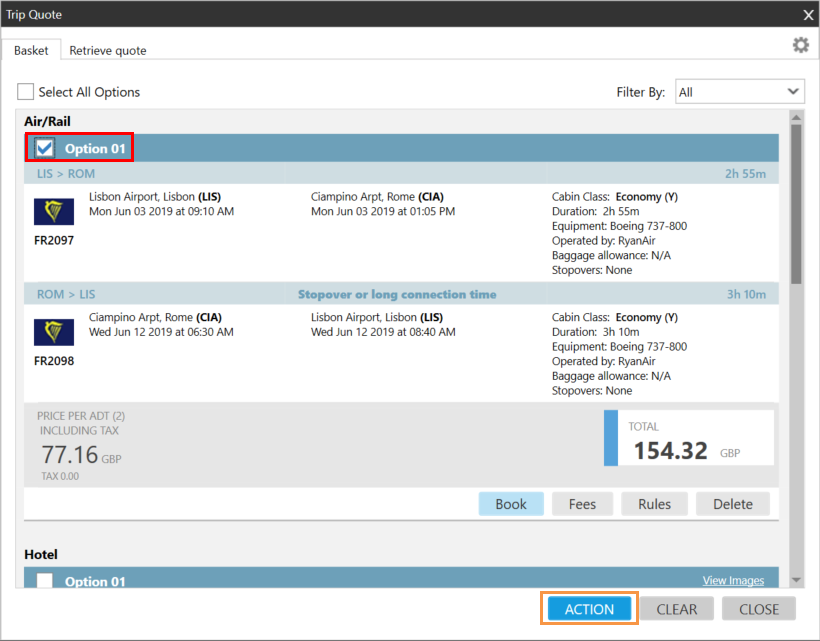This screenshot has height=641, width=820.
Task: Select the Basket tab
Action: [31, 50]
